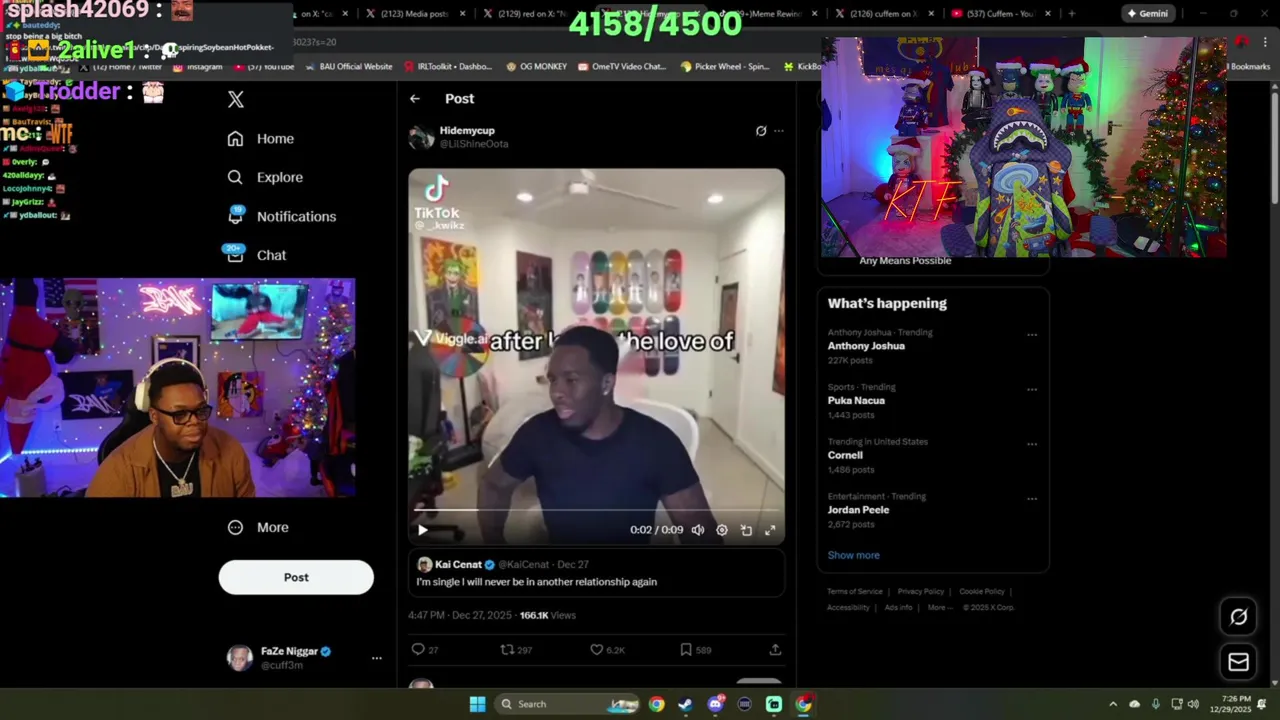This screenshot has width=1280, height=720.
Task: Bookmark the post with 589 saves
Action: pyautogui.click(x=695, y=650)
